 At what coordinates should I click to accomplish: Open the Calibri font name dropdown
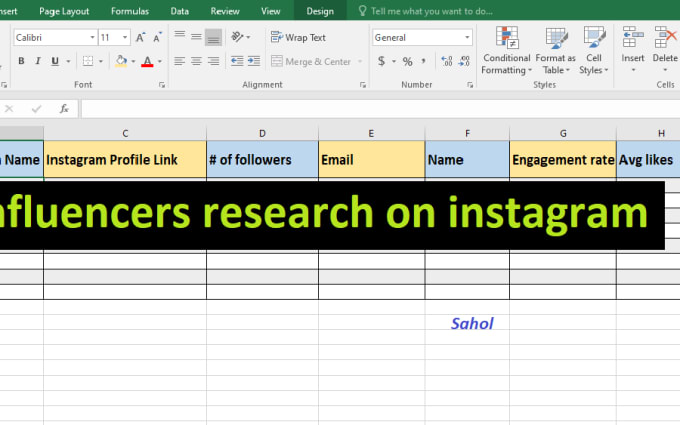click(92, 38)
